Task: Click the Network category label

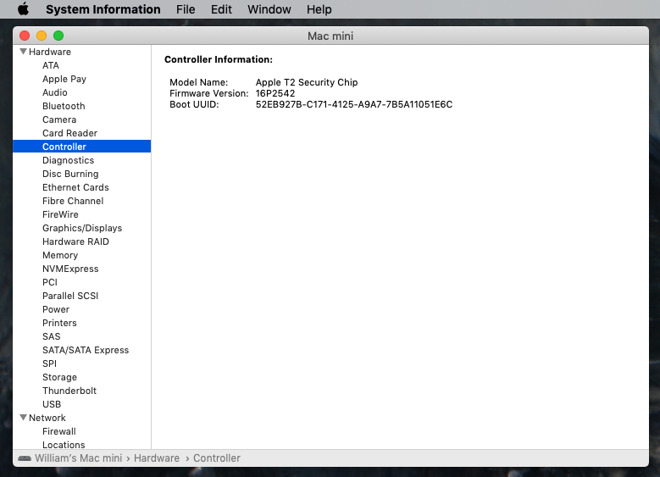Action: [47, 418]
